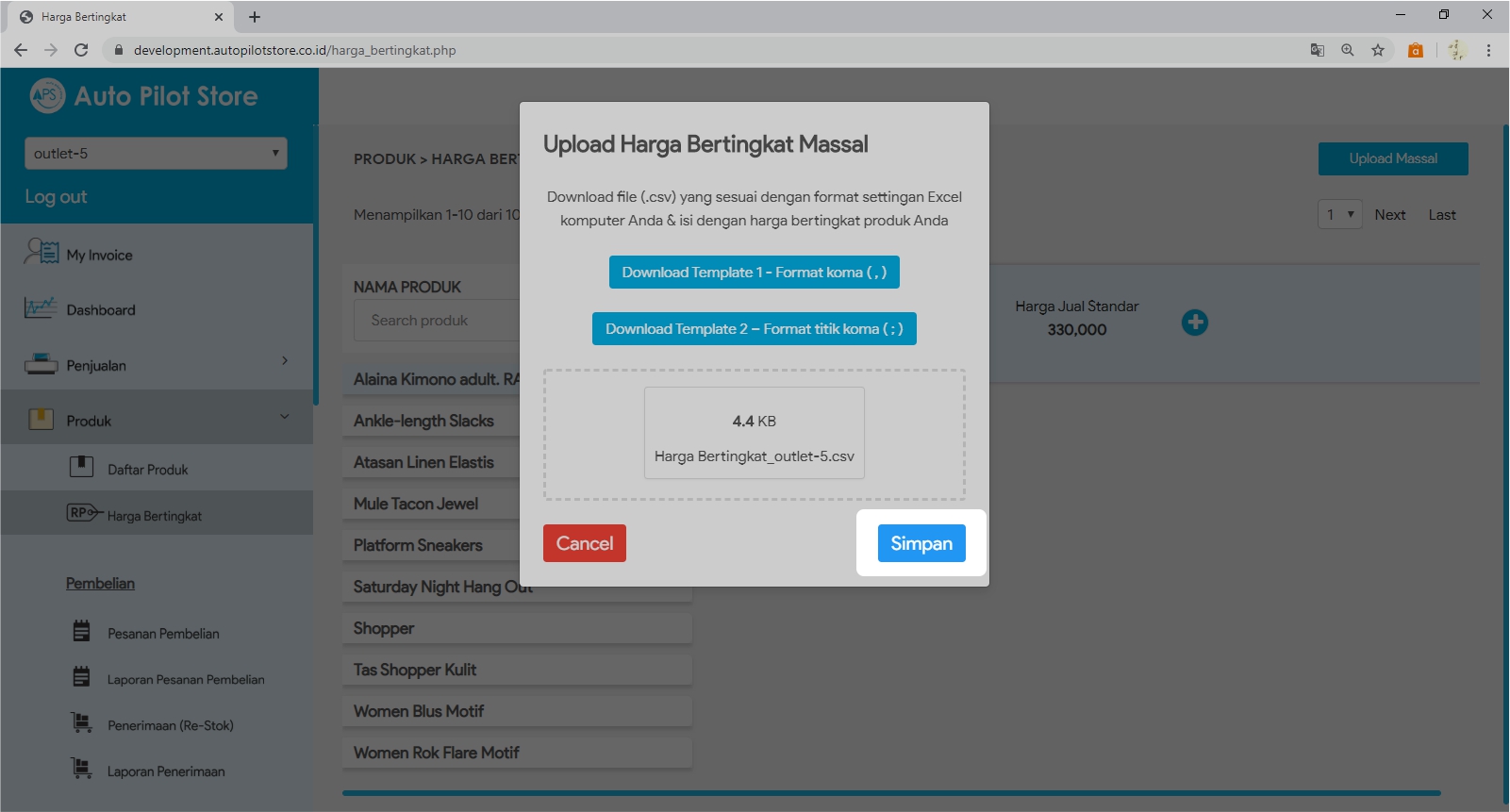This screenshot has height=812, width=1510.
Task: Bookmark this page with the star icon
Action: coord(1378,50)
